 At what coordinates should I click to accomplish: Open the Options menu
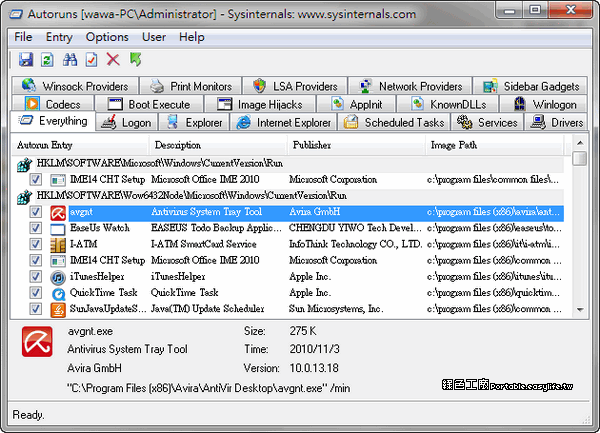tap(107, 37)
